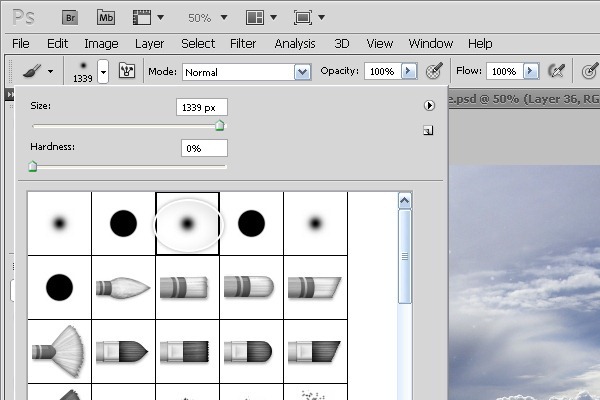Toggle tablet pressure controls opacity
The height and width of the screenshot is (400, 600).
click(x=434, y=72)
